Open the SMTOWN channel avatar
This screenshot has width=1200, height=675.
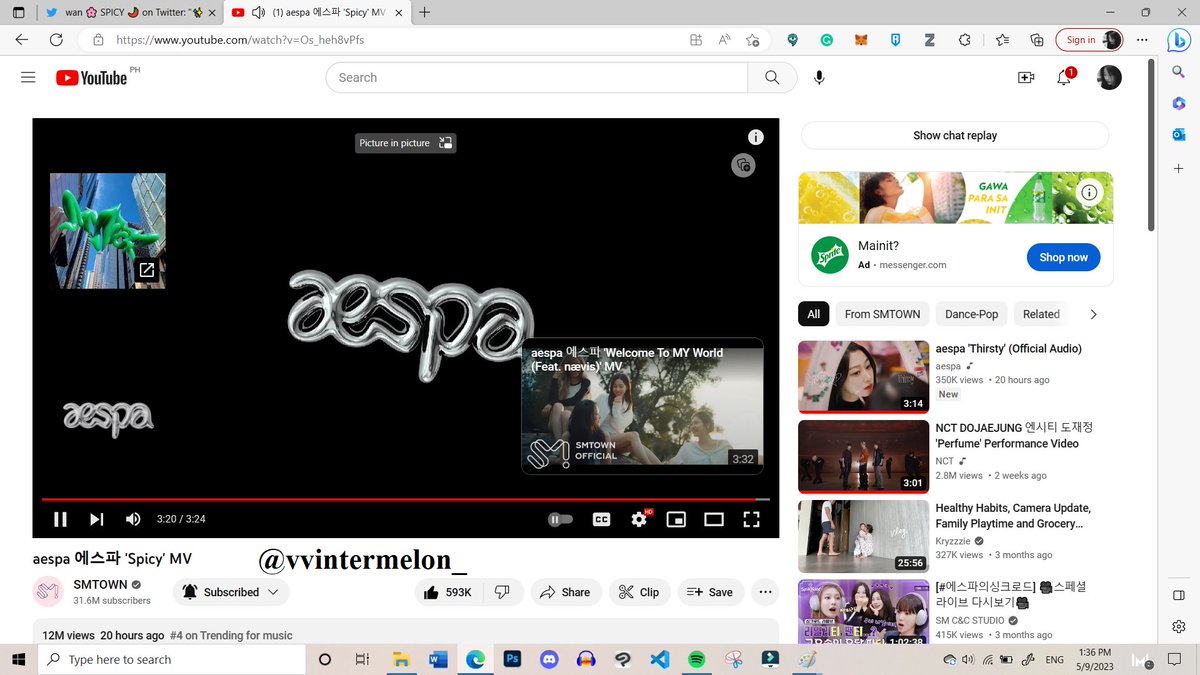[50, 592]
